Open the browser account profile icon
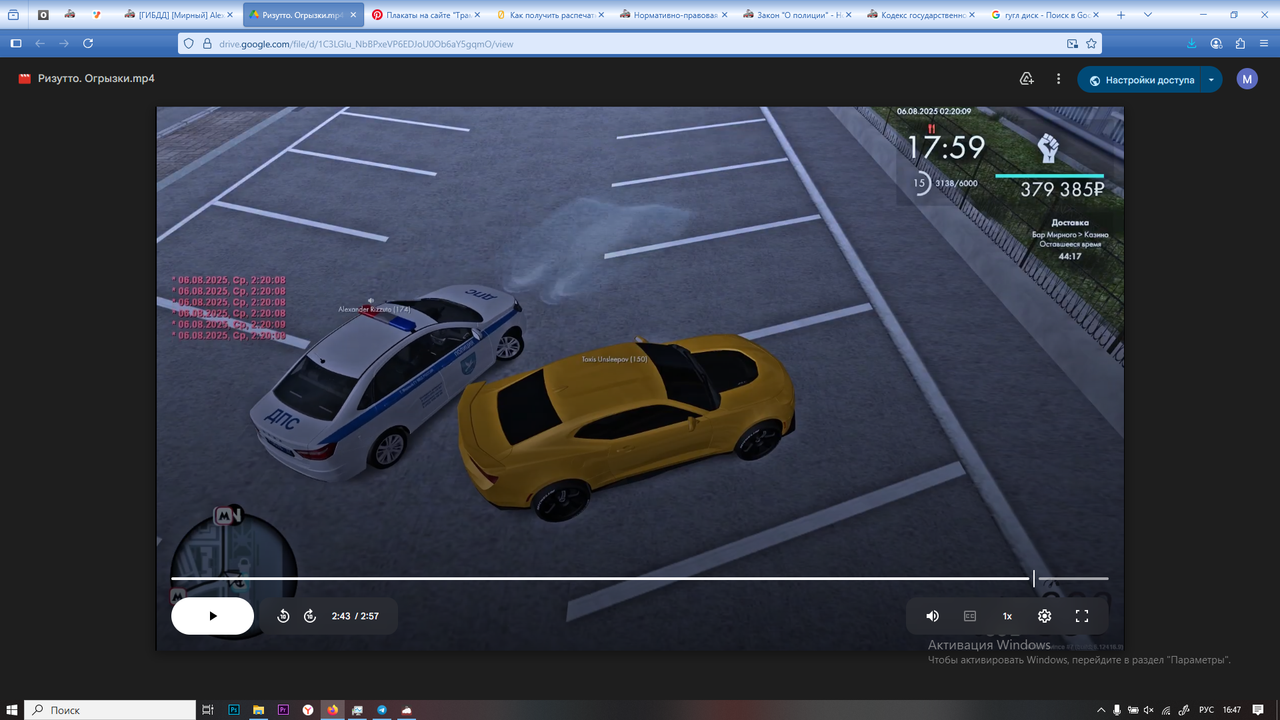The height and width of the screenshot is (720, 1280). point(1216,44)
